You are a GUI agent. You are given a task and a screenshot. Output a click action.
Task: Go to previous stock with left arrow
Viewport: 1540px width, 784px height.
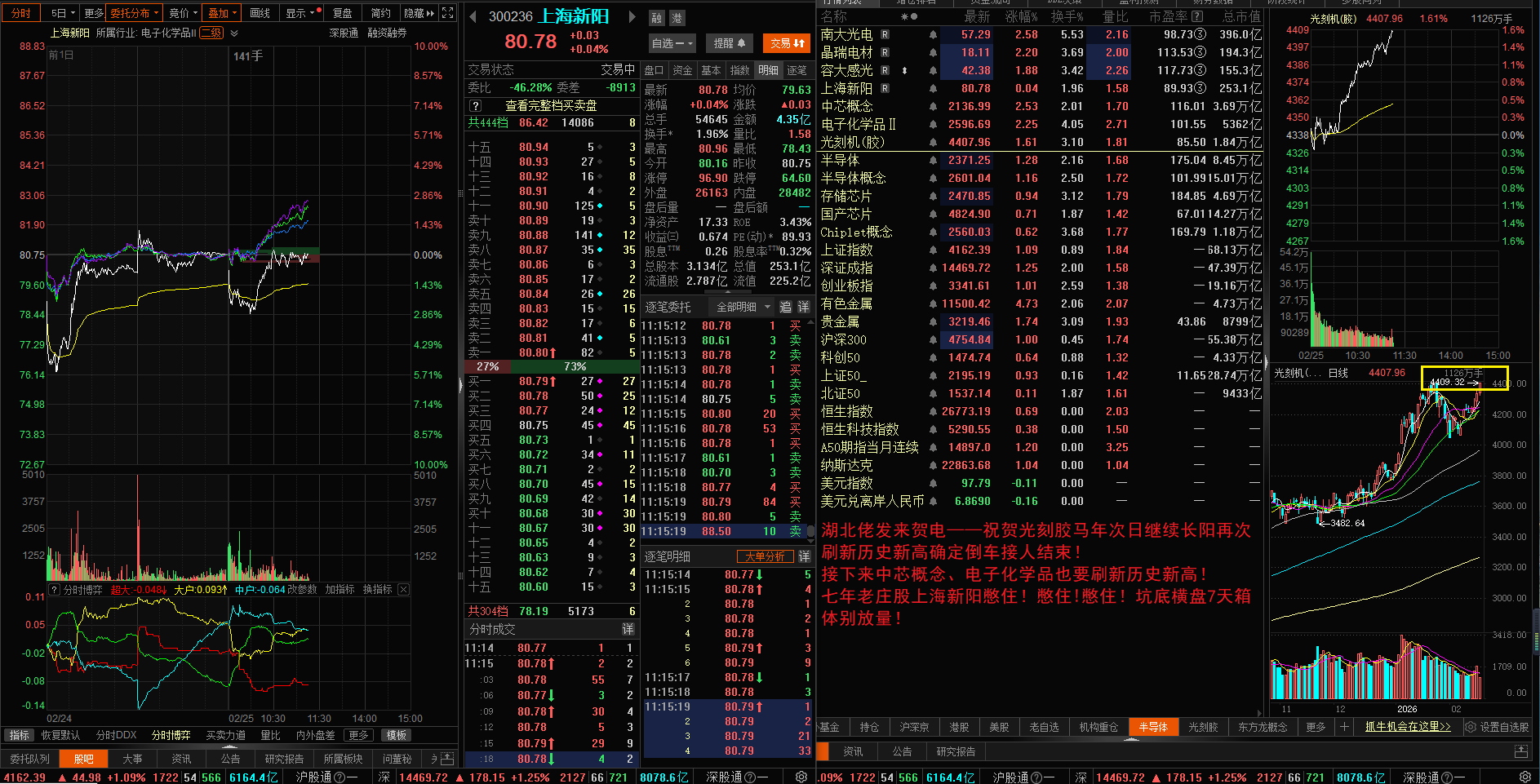[x=473, y=16]
